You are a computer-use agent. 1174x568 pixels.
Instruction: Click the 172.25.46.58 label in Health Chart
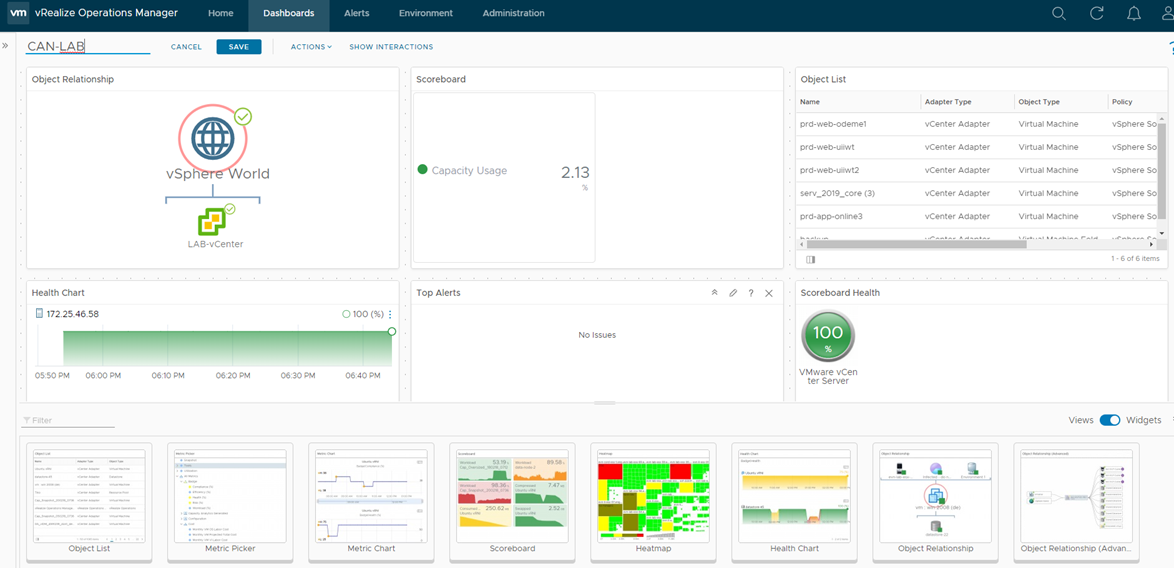point(73,314)
